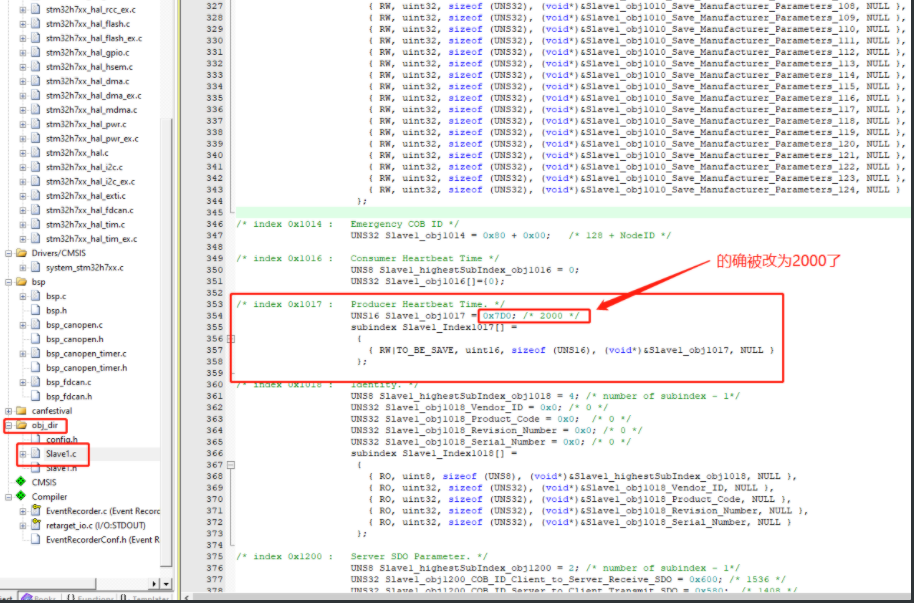
Task: Collapse the Compiler component node
Action: [9, 497]
